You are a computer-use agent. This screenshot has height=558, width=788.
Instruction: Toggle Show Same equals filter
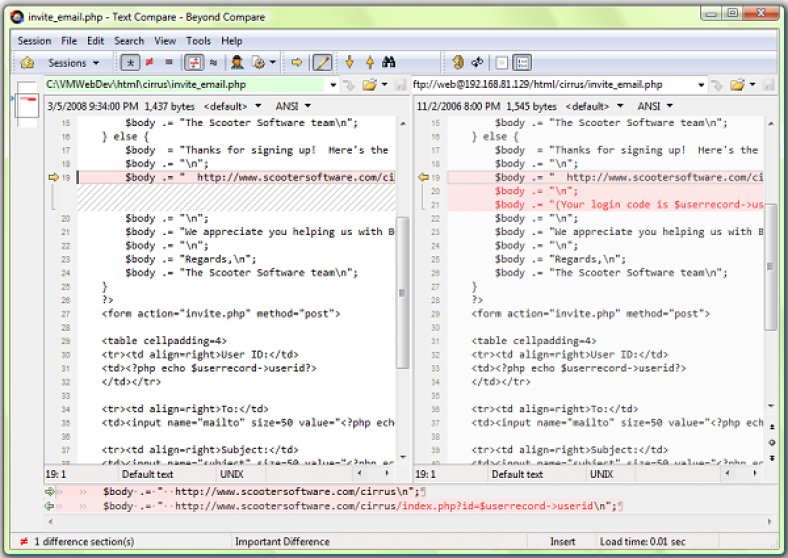click(x=167, y=63)
